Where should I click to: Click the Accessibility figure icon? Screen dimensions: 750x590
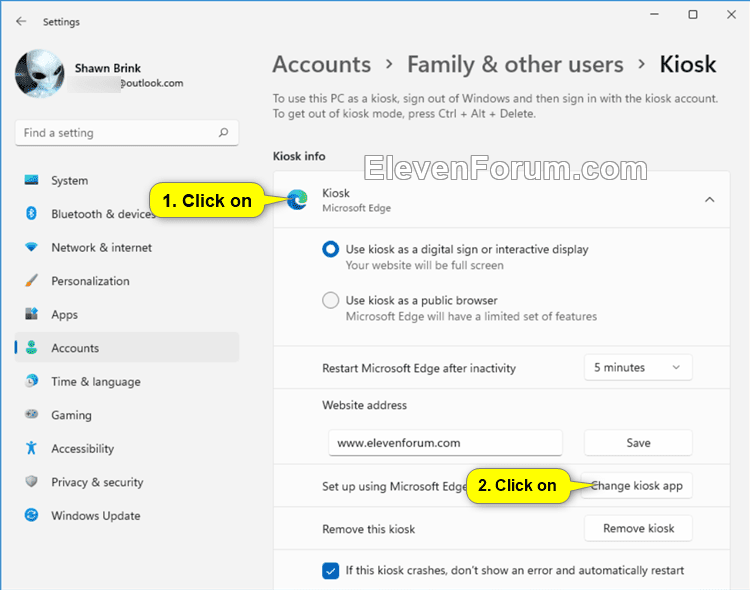pyautogui.click(x=32, y=448)
